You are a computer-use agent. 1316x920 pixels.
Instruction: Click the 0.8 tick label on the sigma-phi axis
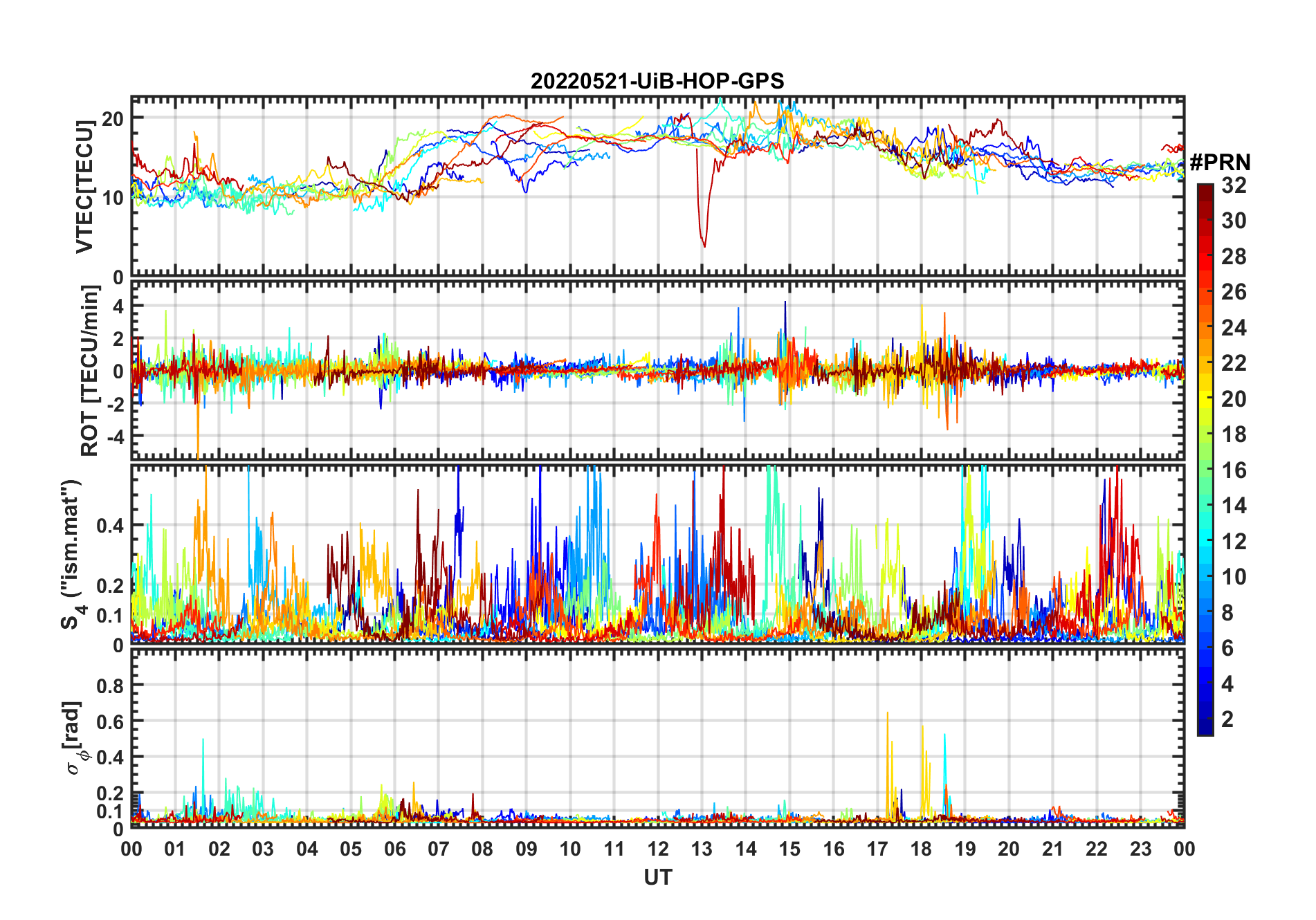point(110,686)
